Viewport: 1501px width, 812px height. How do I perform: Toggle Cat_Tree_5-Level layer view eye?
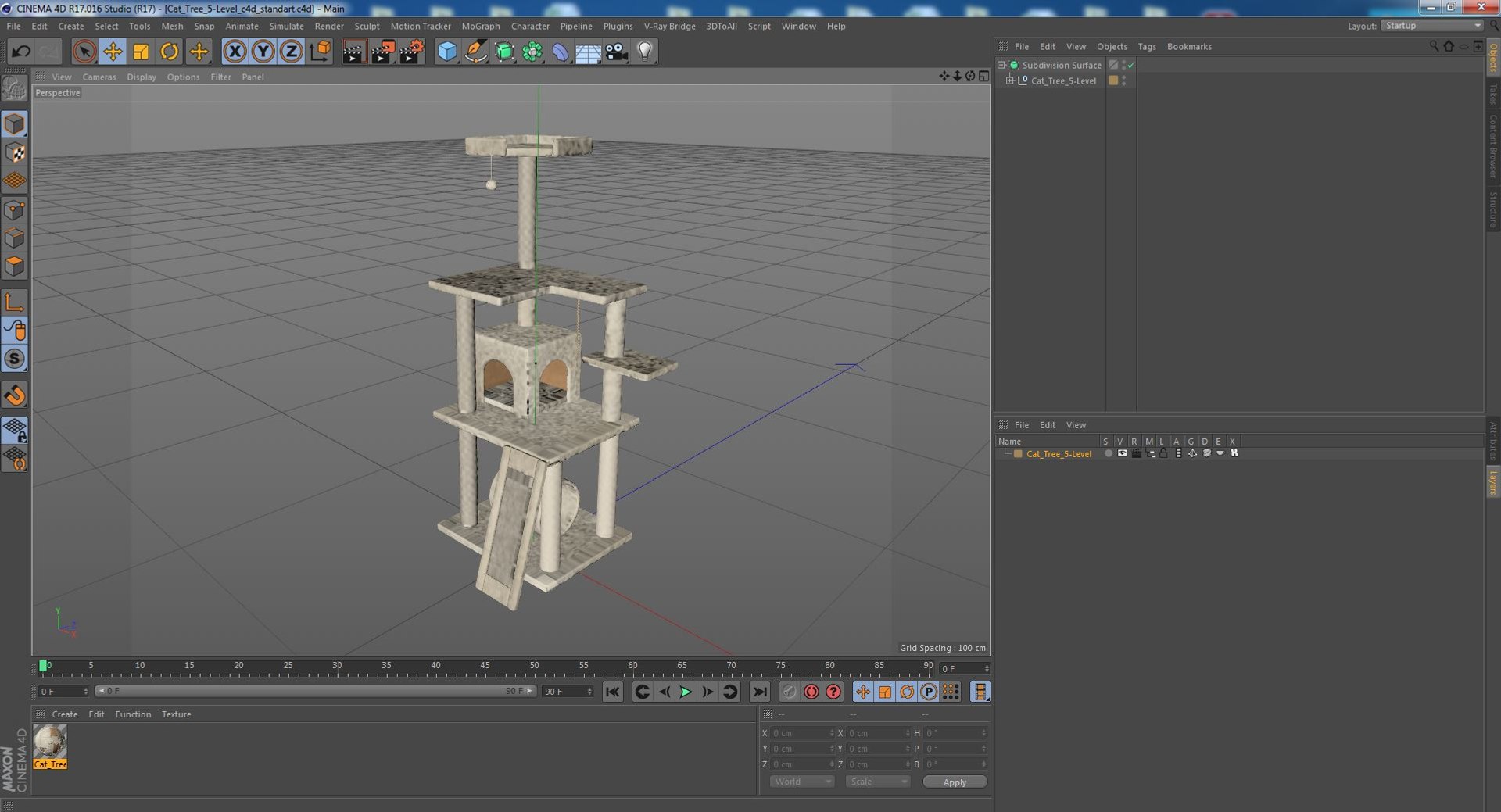(x=1122, y=453)
